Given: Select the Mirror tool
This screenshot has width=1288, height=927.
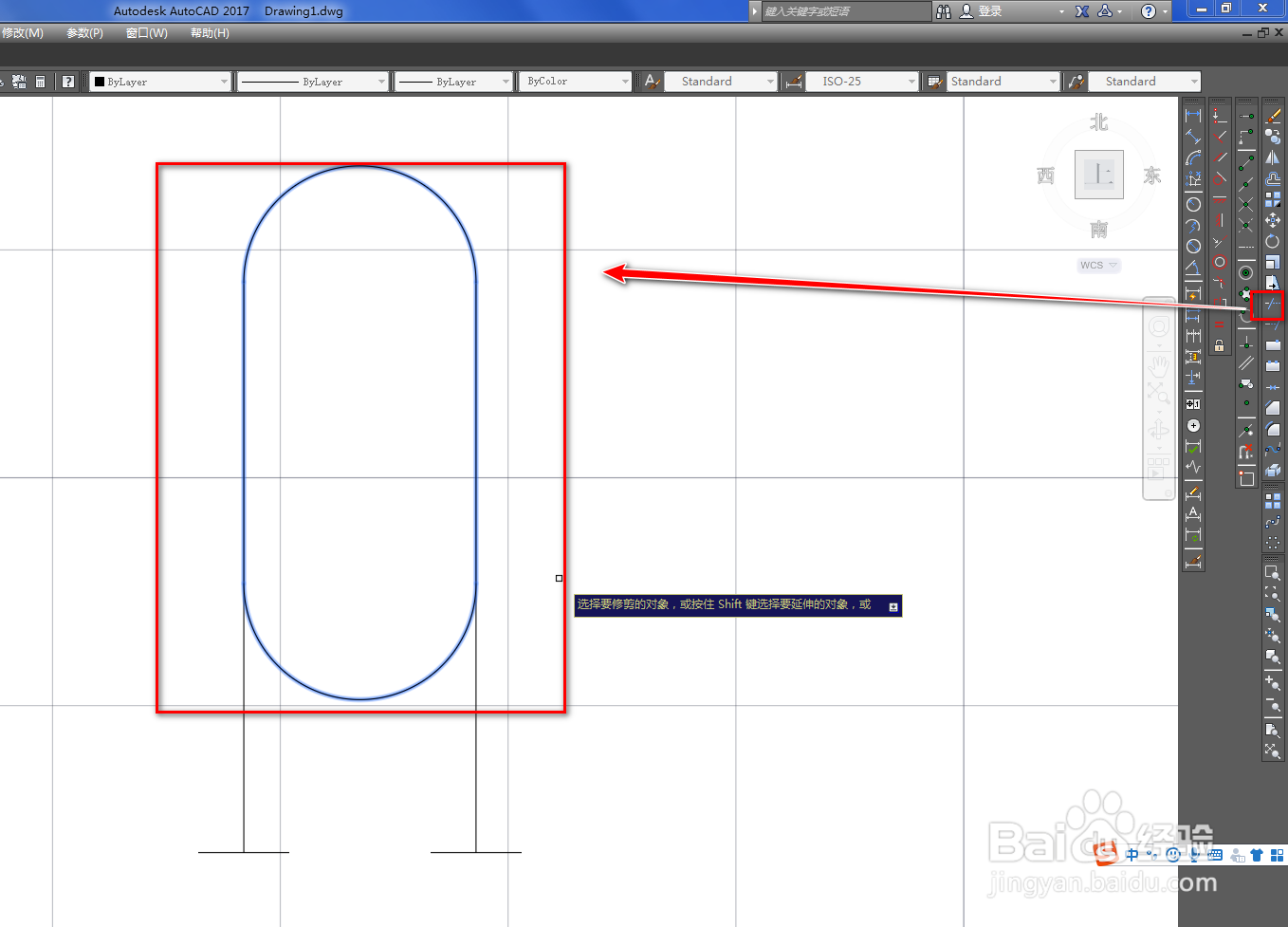Looking at the screenshot, I should coord(1273,158).
